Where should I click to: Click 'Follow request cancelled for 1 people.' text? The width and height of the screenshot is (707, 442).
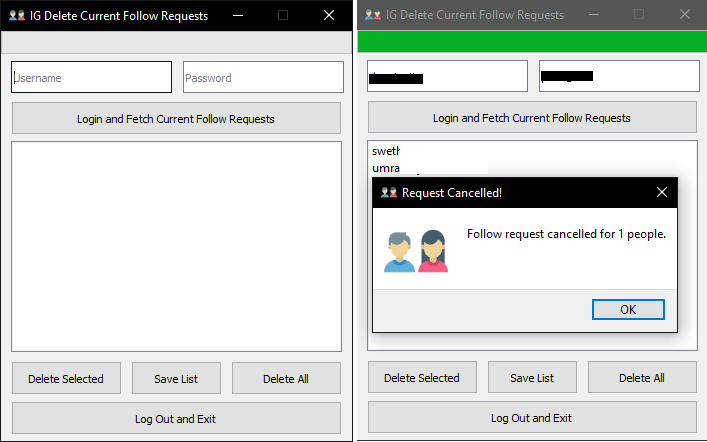(x=566, y=234)
